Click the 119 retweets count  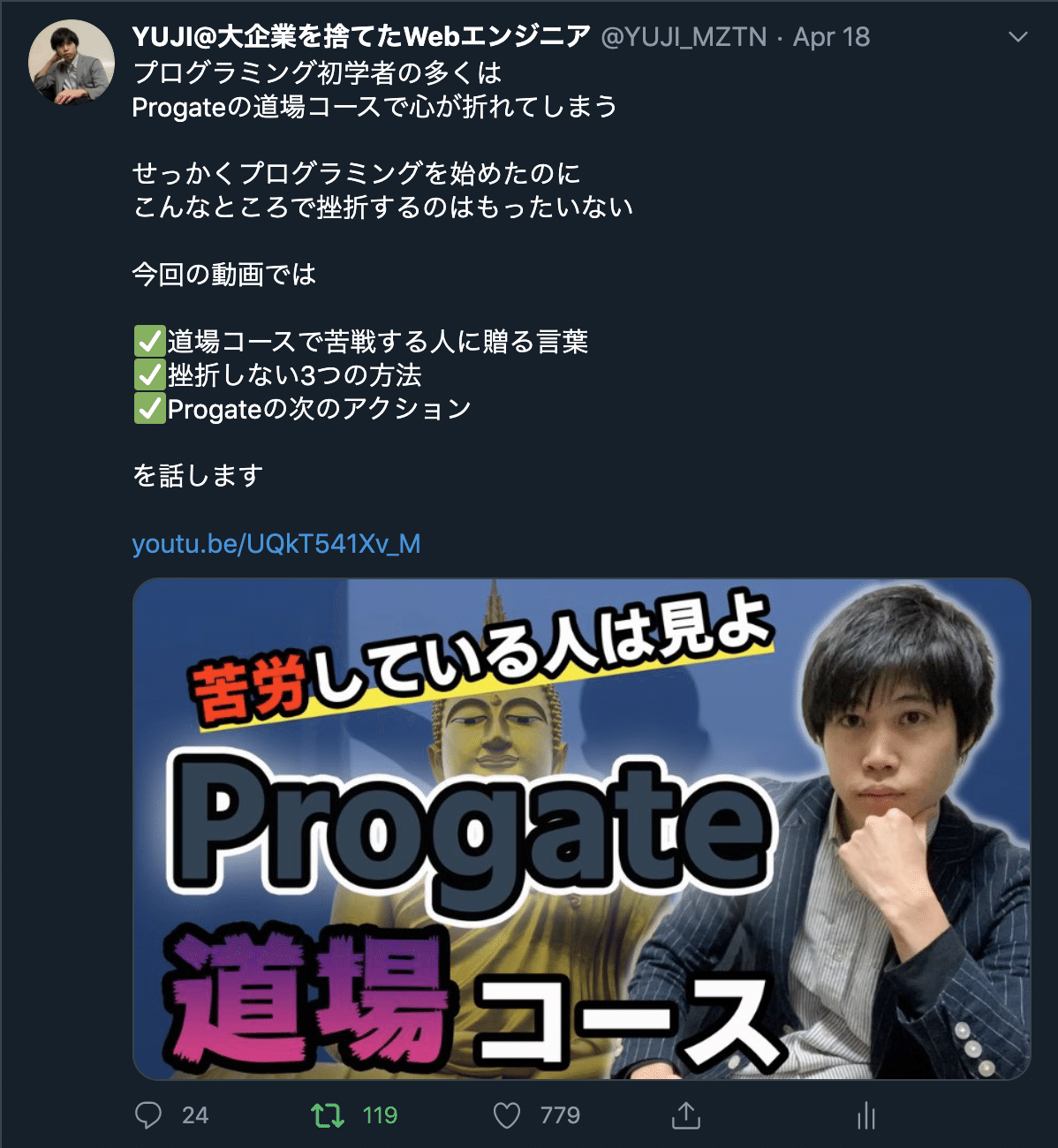[380, 1115]
